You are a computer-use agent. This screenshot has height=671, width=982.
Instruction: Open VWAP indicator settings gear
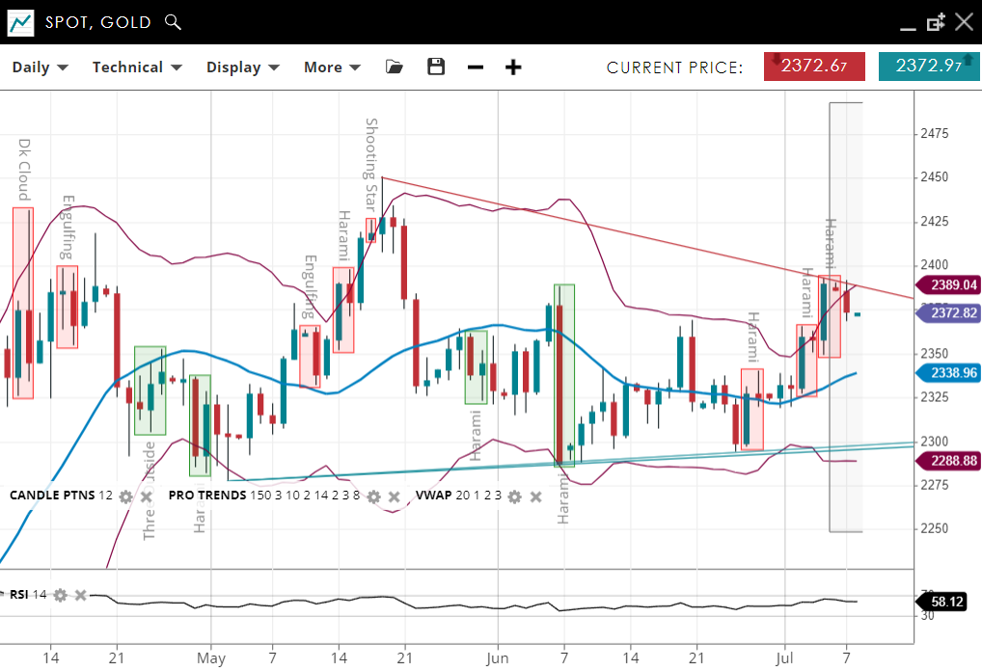coord(514,496)
